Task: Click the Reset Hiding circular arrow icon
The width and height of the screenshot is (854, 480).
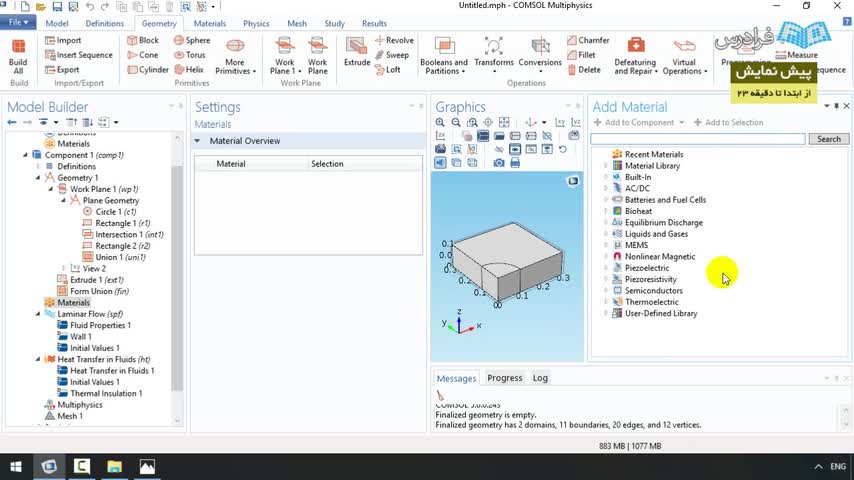Action: point(563,149)
